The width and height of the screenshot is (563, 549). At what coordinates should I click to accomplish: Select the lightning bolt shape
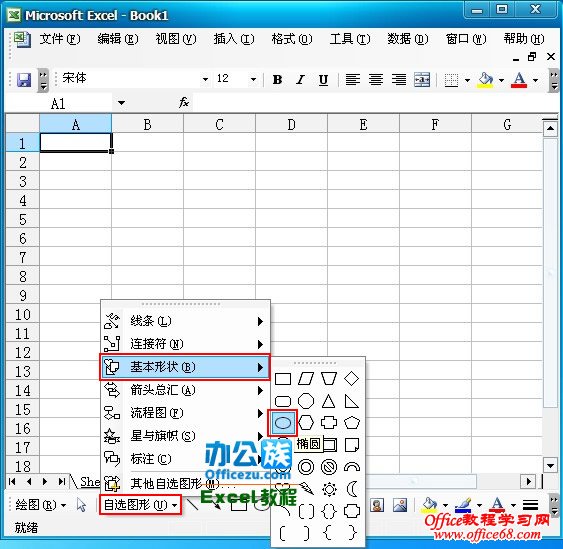(306, 488)
